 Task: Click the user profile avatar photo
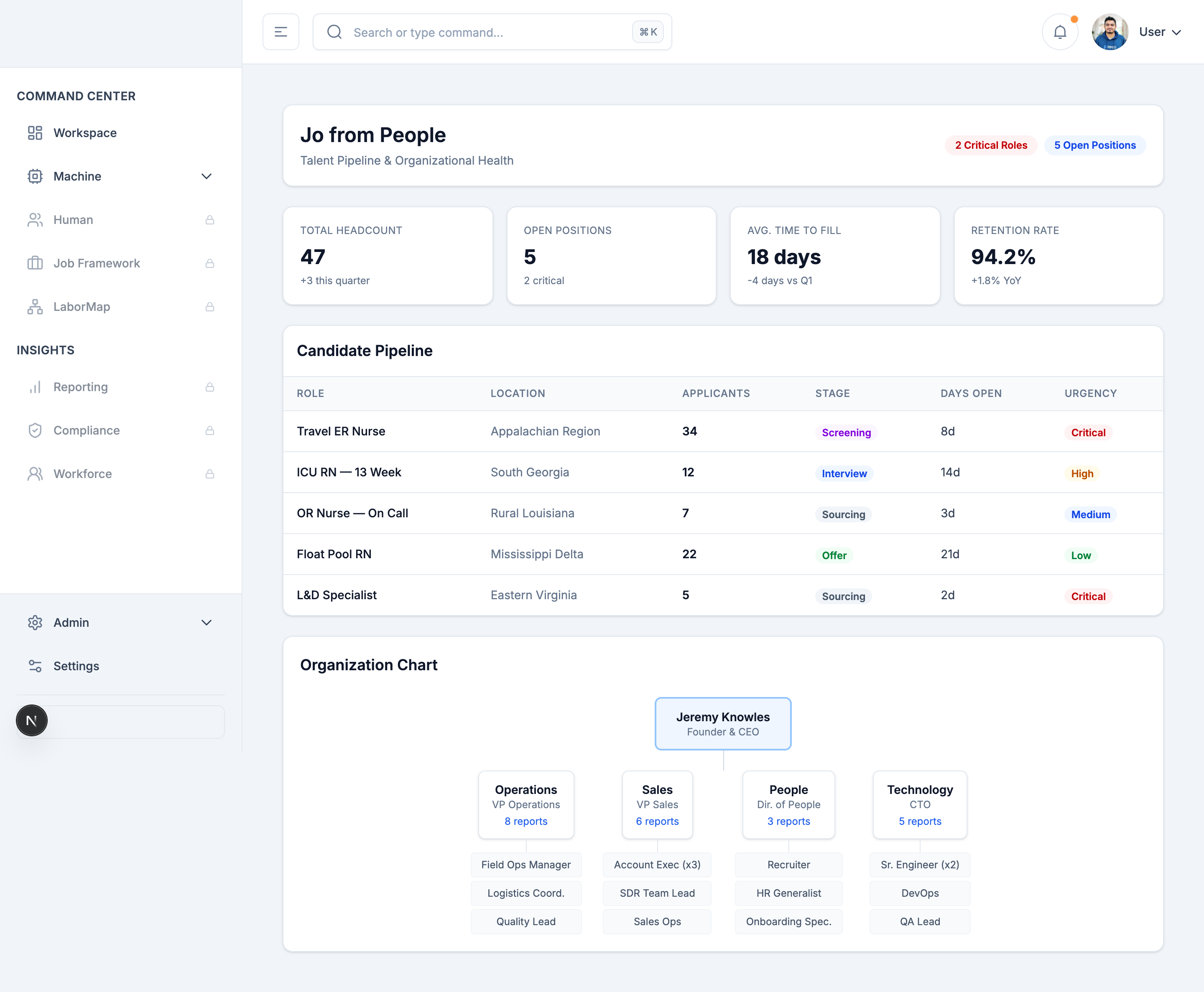click(x=1109, y=32)
